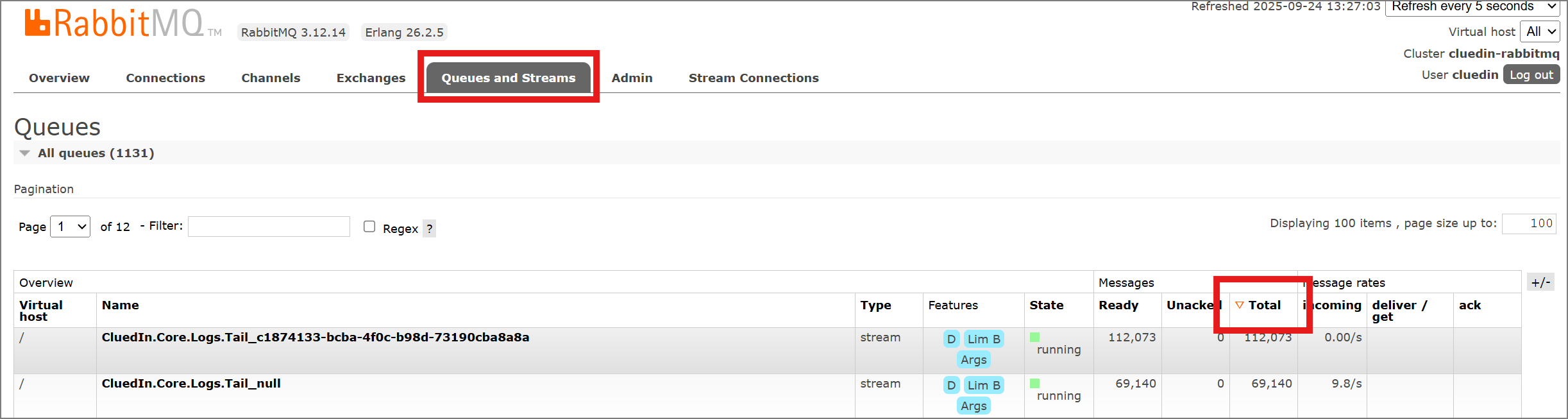Click the page size input field
1568x419 pixels.
(1528, 223)
